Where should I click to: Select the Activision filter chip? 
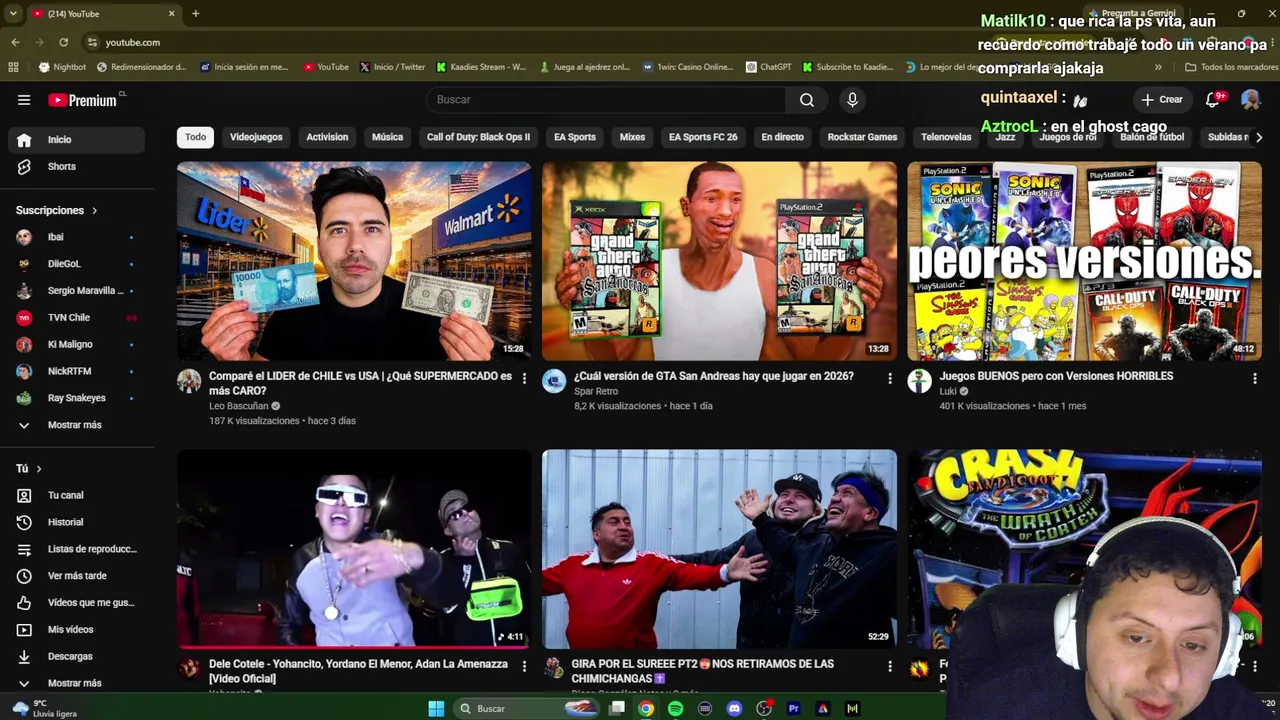click(x=327, y=137)
